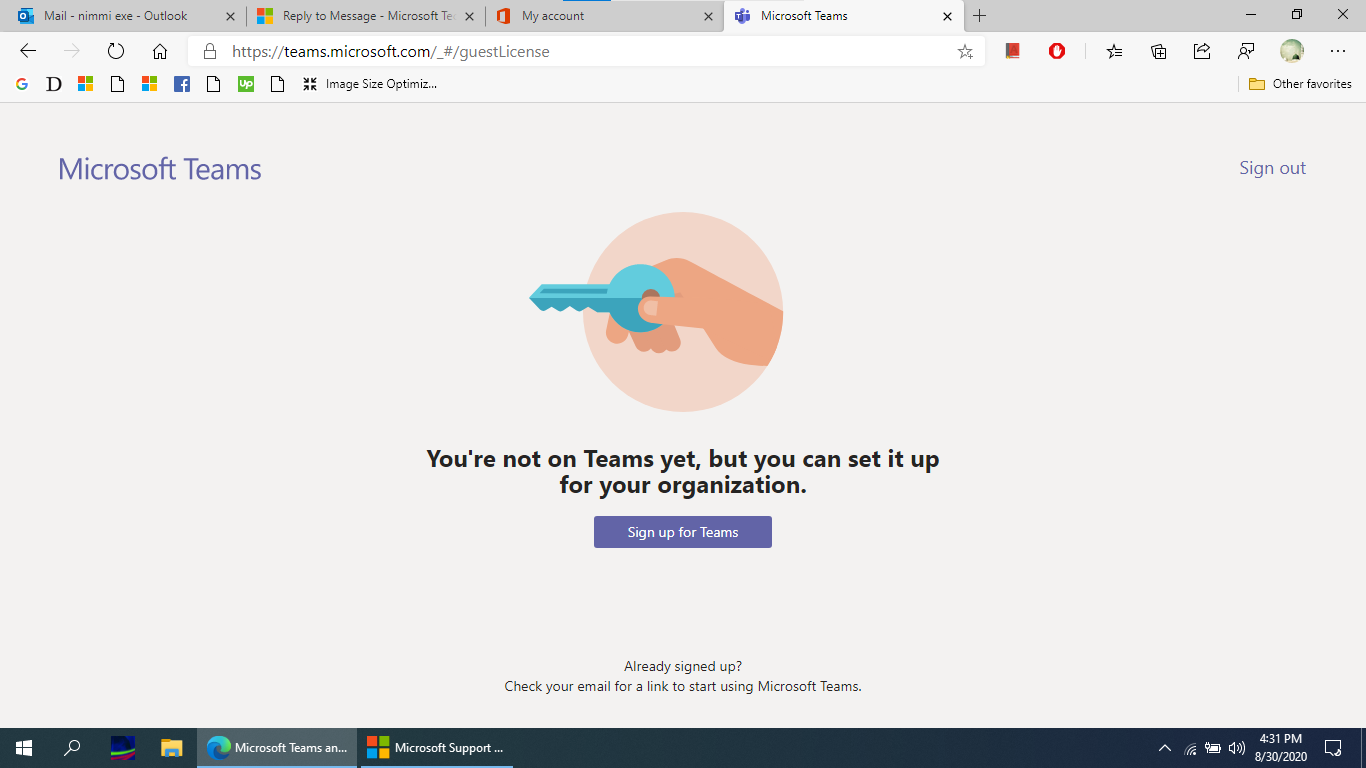
Task: Open the Other favorites folder
Action: [x=1300, y=84]
